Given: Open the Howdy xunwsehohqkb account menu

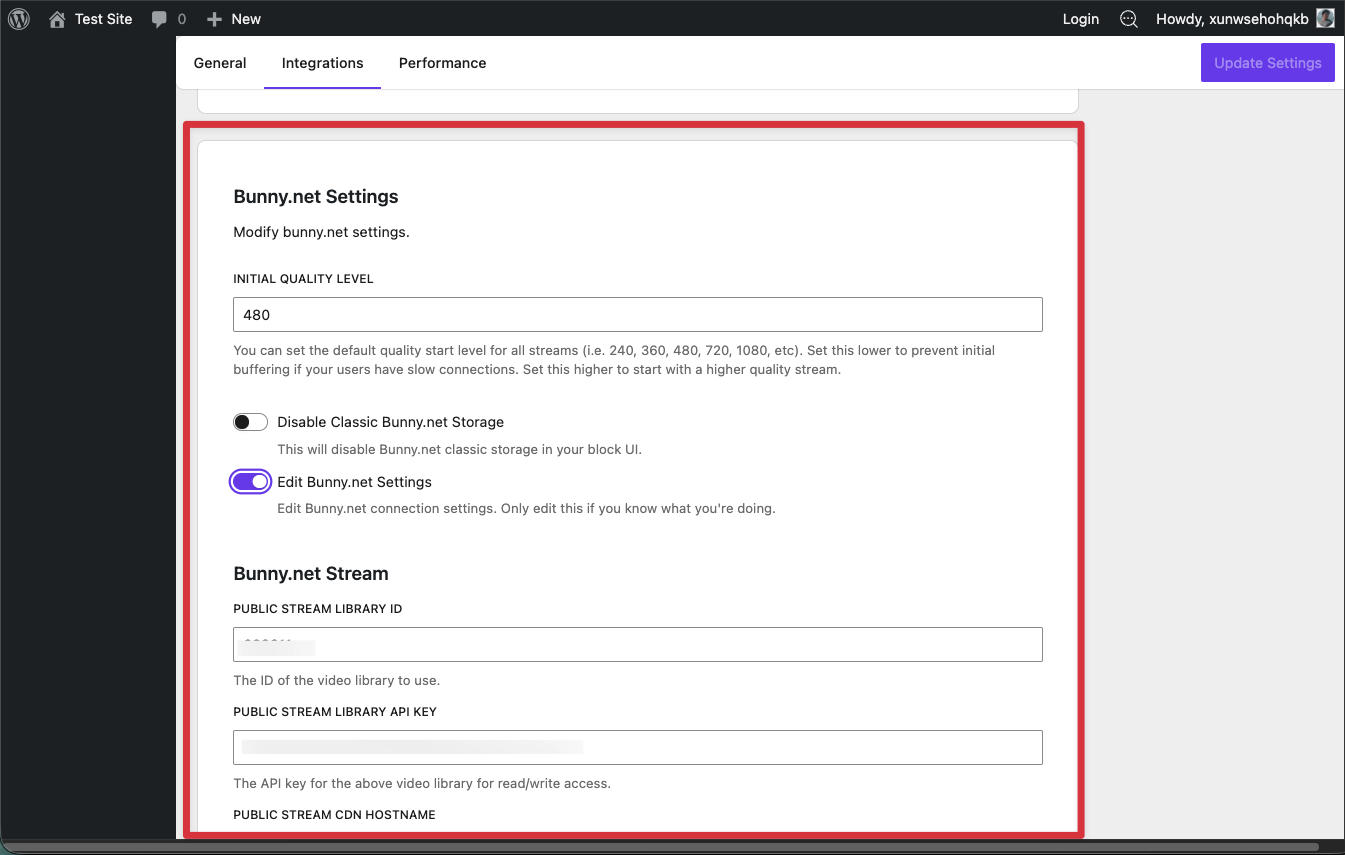Looking at the screenshot, I should click(x=1231, y=19).
